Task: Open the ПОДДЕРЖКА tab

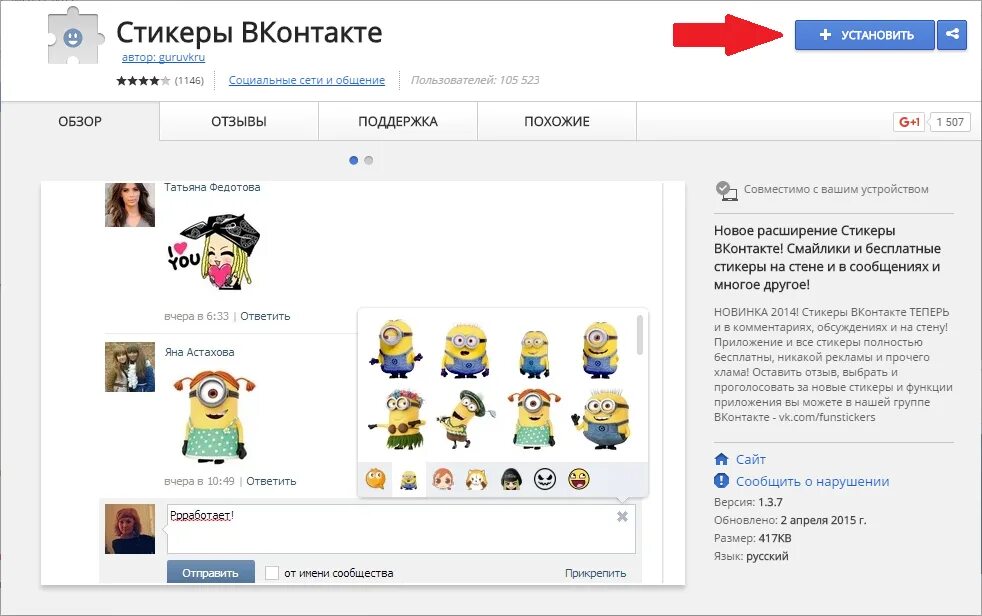Action: [x=398, y=121]
